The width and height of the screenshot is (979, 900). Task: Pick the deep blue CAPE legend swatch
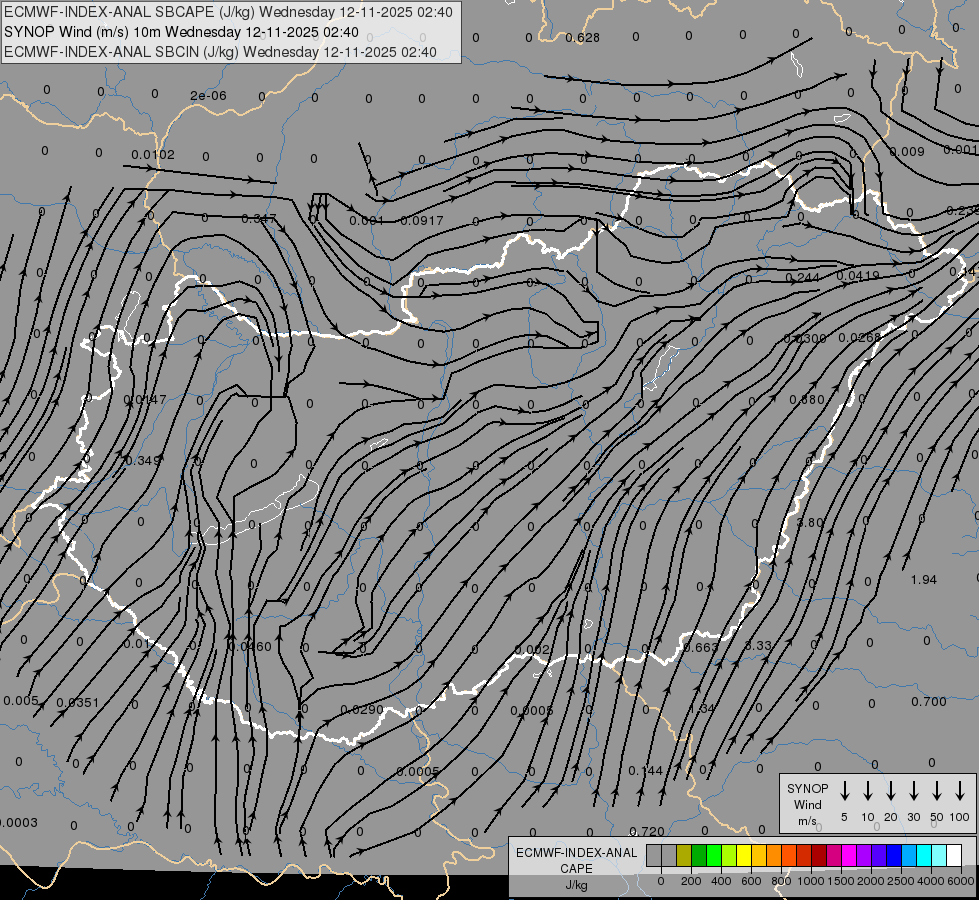click(893, 855)
